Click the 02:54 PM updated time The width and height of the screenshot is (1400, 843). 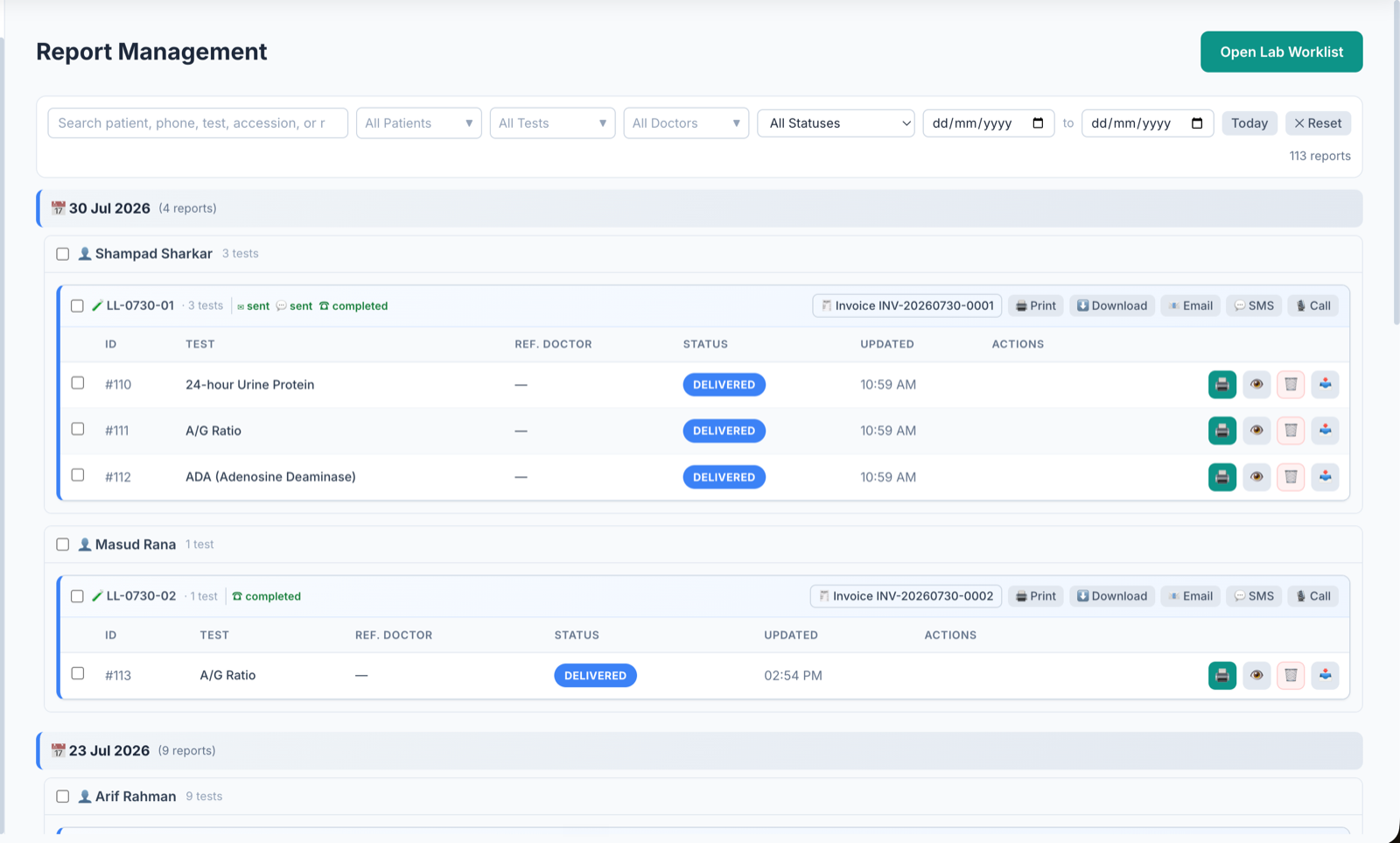pos(793,675)
